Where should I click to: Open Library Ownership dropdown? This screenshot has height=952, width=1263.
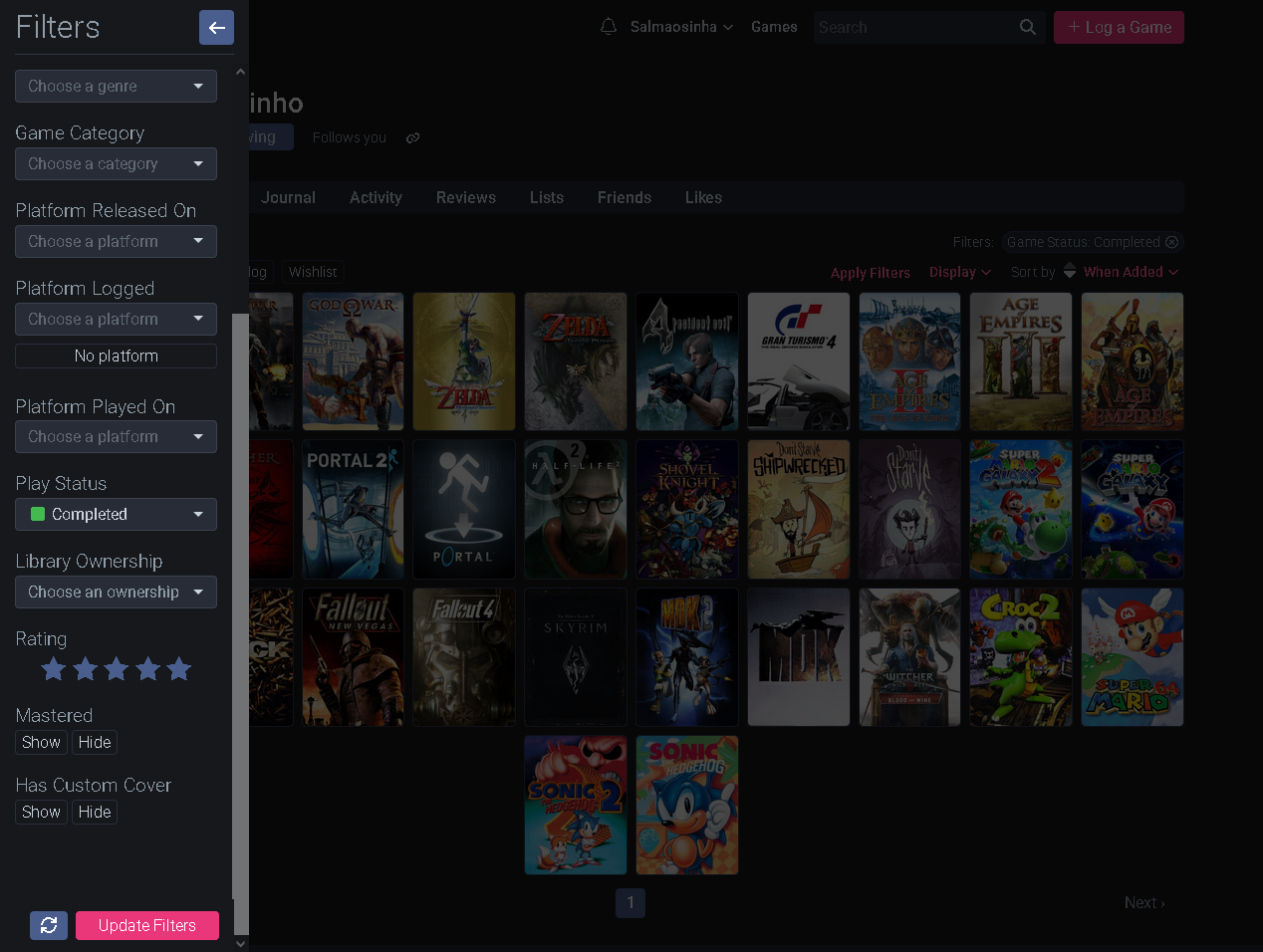pos(116,593)
